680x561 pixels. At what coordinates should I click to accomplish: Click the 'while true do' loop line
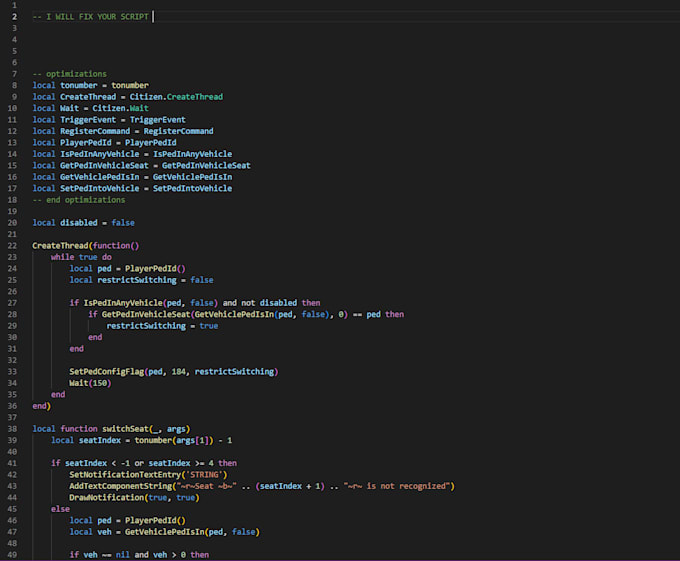81,257
